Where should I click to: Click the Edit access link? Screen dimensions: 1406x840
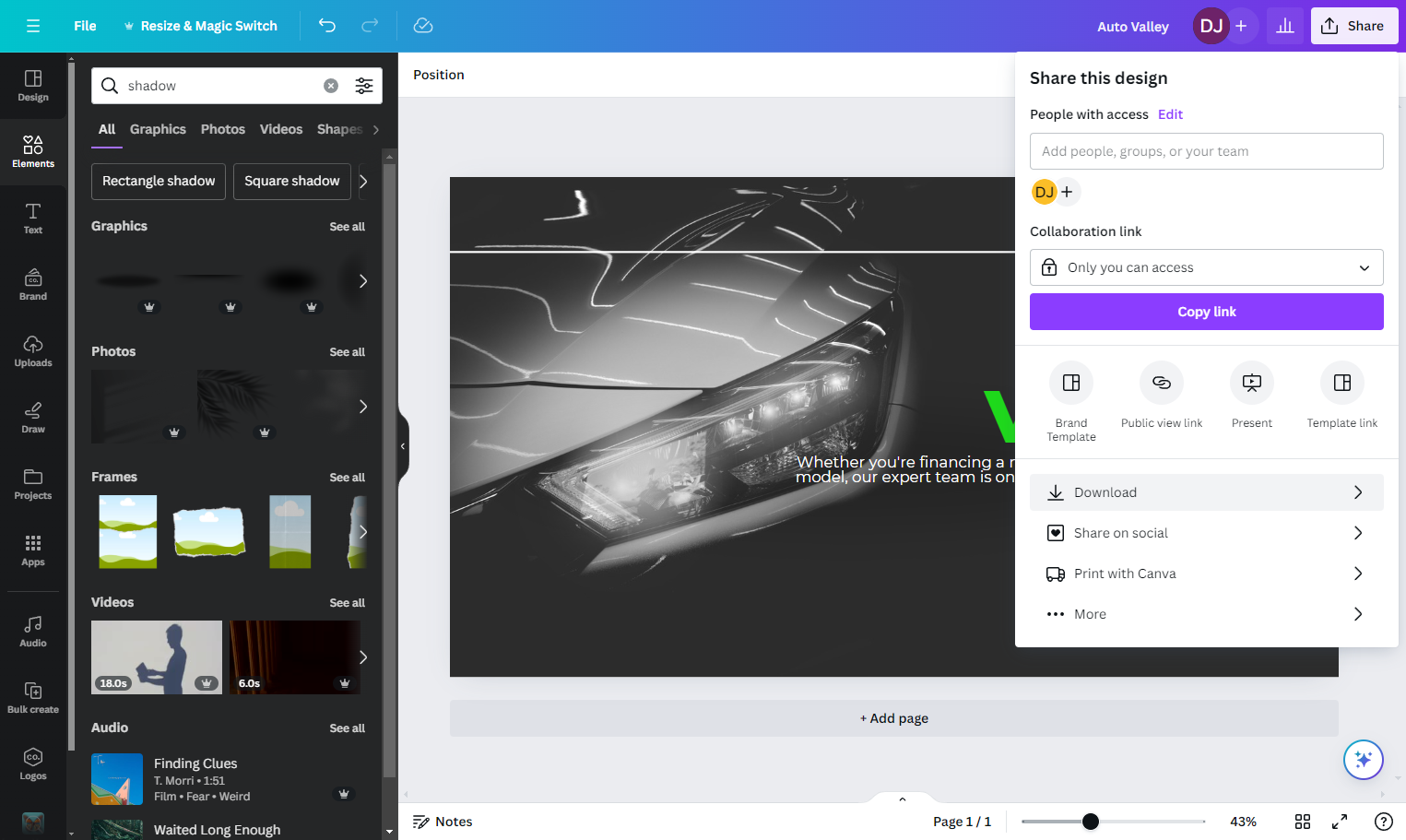click(1171, 114)
